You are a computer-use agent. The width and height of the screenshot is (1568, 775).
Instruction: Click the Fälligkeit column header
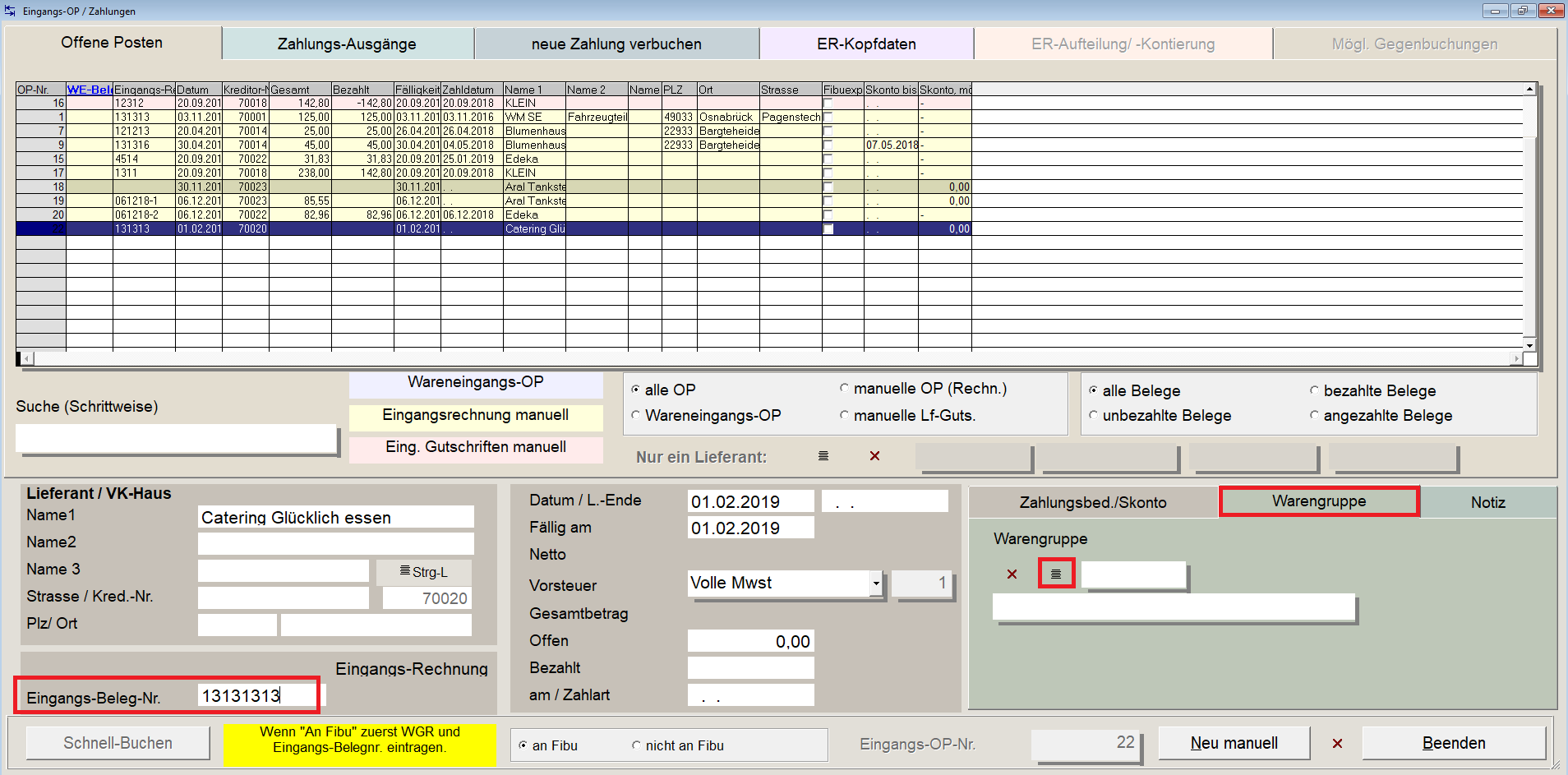coord(417,90)
